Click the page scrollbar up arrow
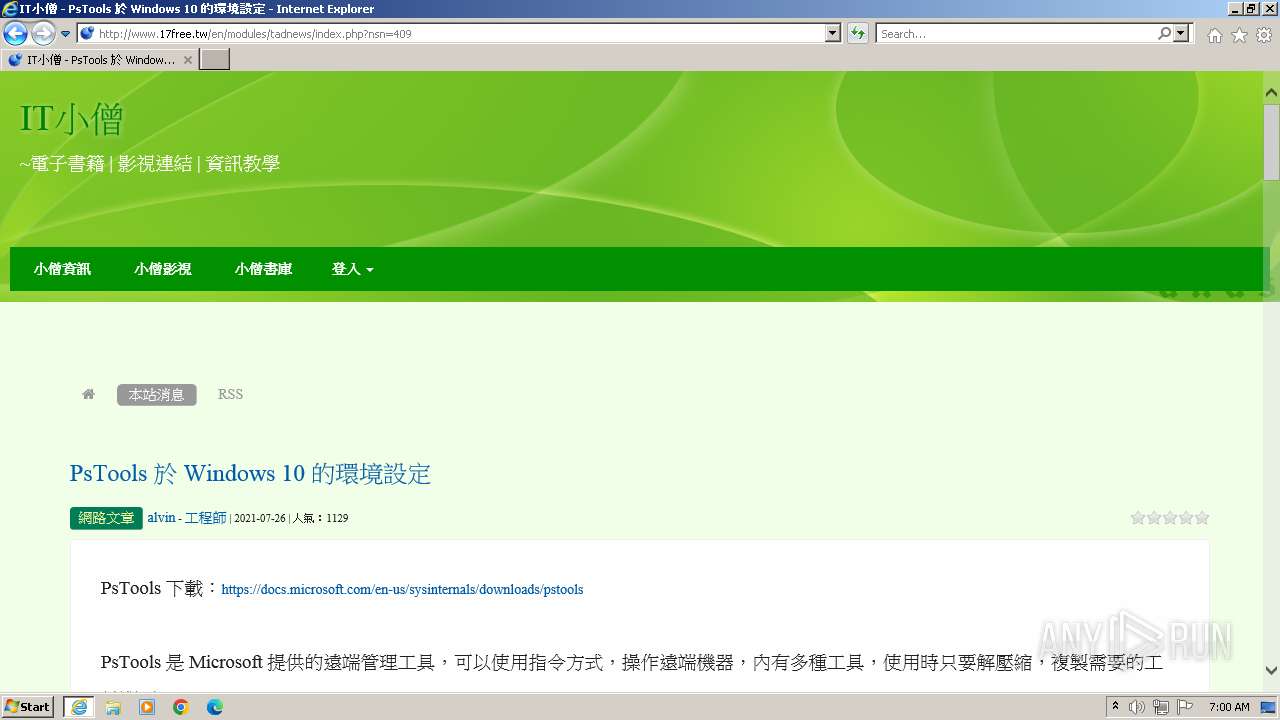1280x720 pixels. pyautogui.click(x=1271, y=93)
